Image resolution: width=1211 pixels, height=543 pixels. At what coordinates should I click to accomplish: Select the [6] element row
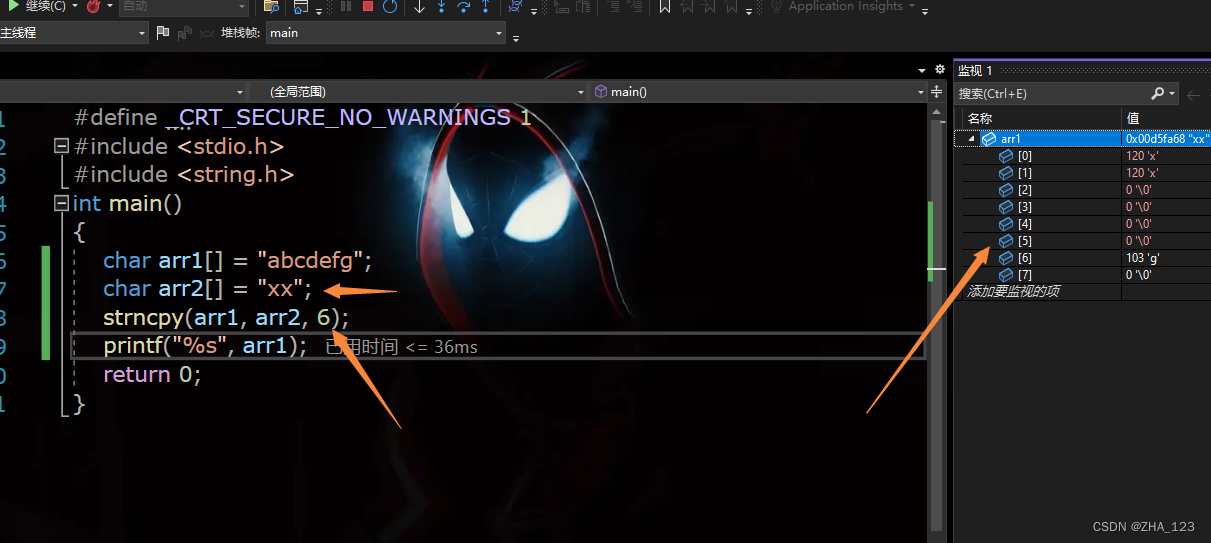click(1083, 258)
